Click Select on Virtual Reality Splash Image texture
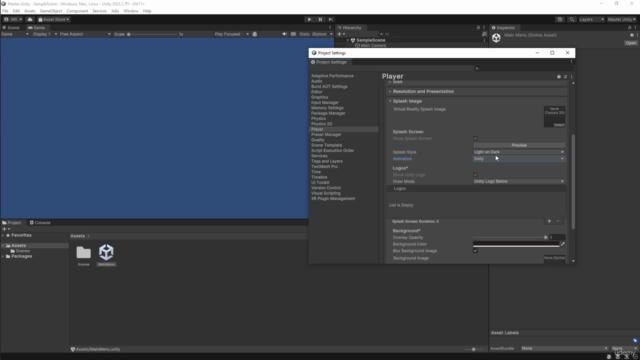 559,125
